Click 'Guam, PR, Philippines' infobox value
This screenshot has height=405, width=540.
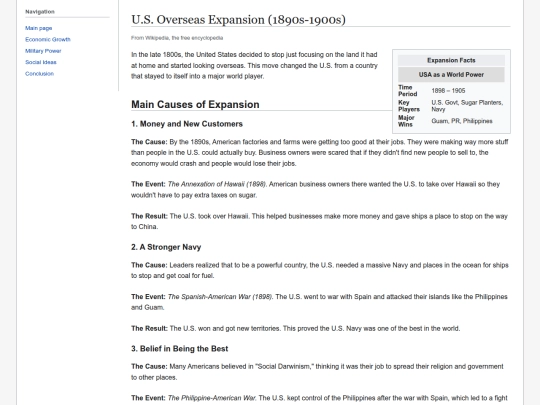(462, 121)
